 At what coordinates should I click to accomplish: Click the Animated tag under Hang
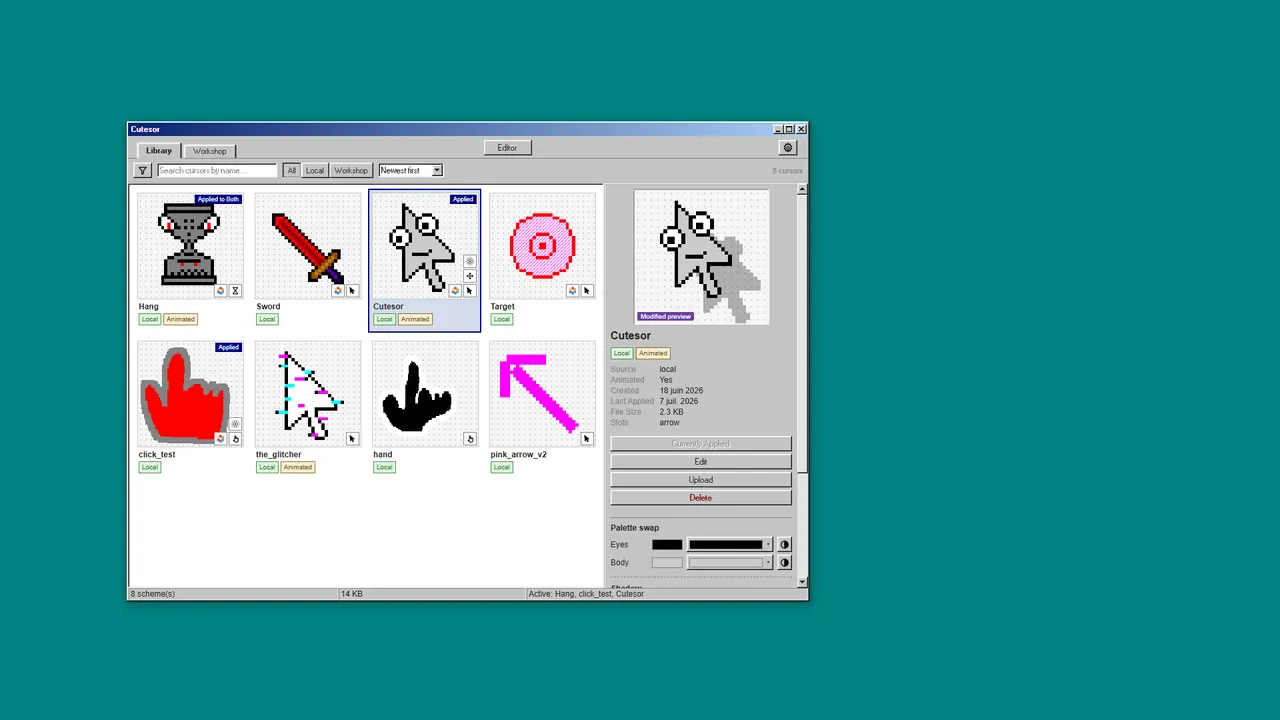(181, 320)
